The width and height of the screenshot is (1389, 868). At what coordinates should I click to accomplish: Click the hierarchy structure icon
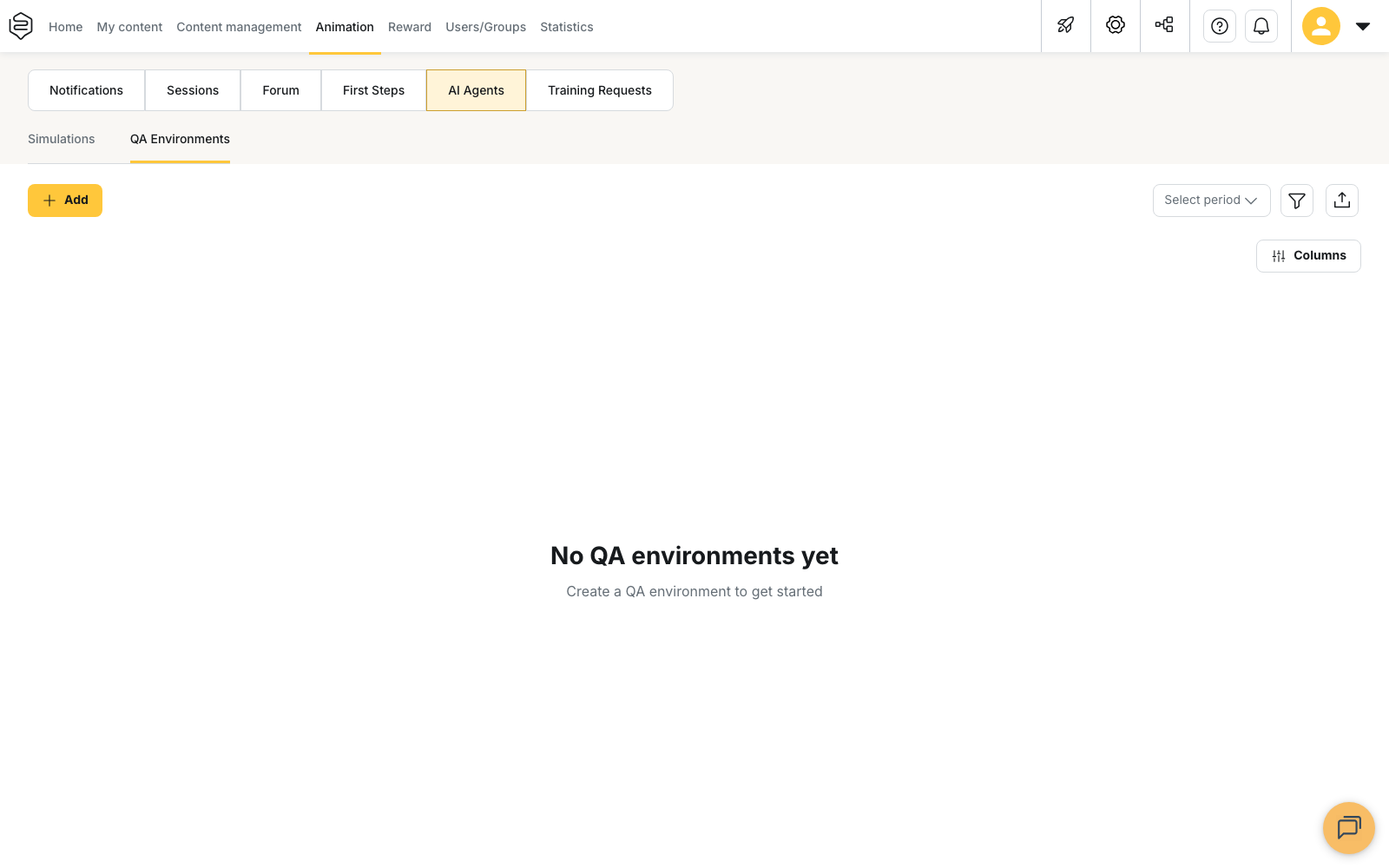(1165, 26)
